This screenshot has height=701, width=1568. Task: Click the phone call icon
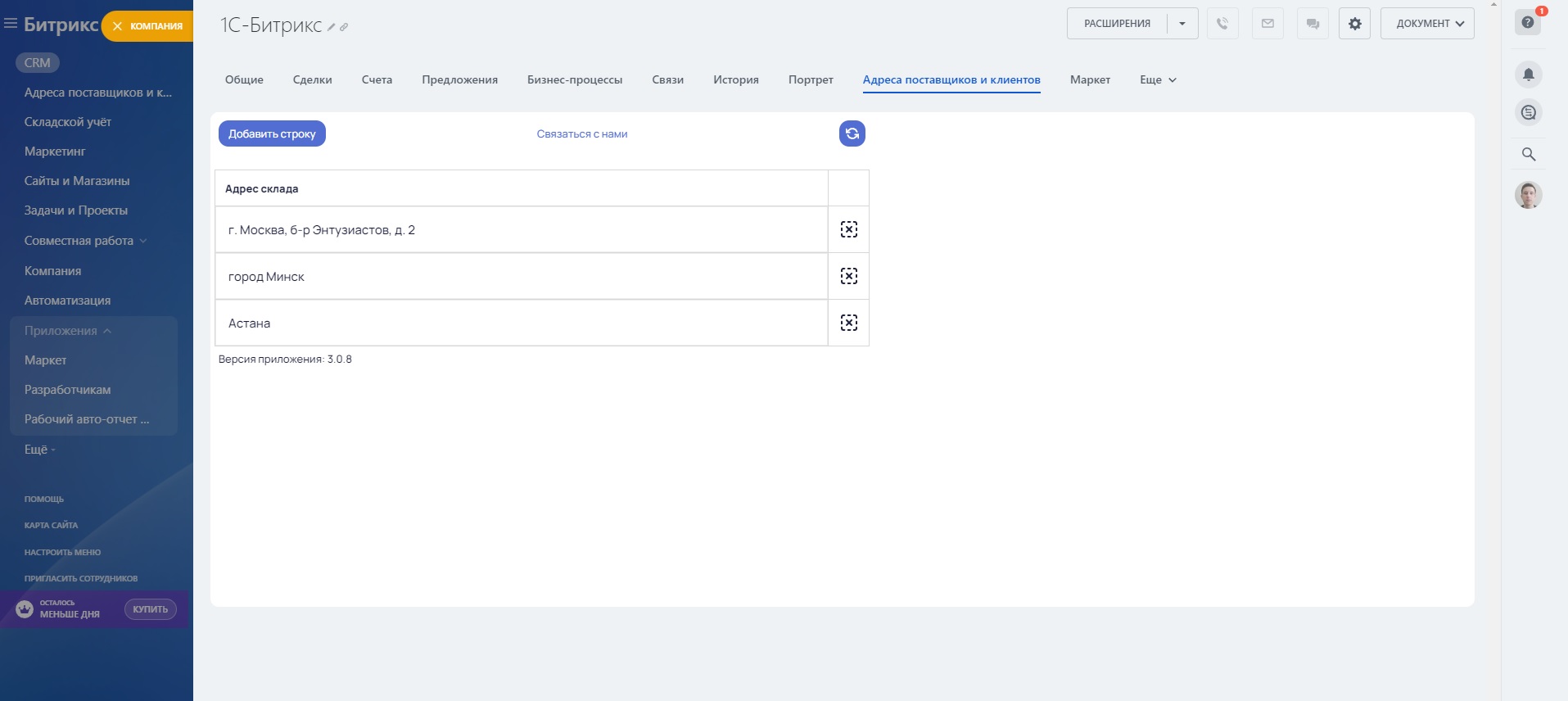[x=1222, y=24]
